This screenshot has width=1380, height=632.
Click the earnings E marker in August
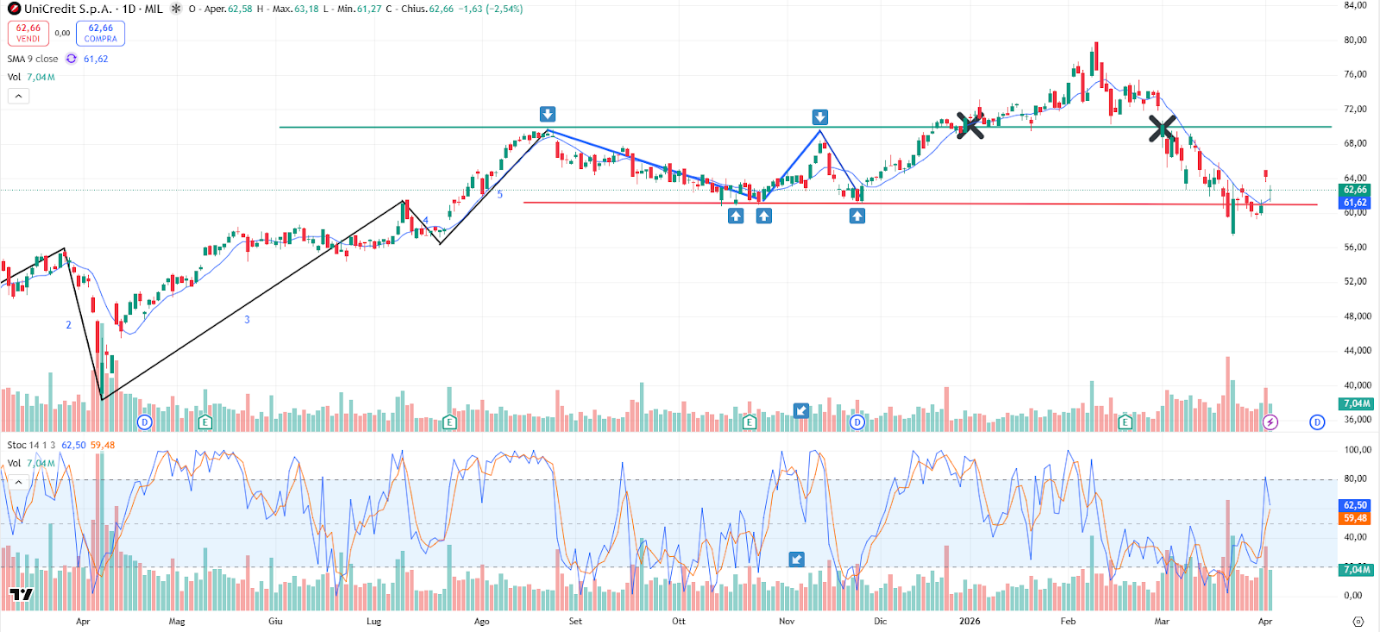point(449,422)
